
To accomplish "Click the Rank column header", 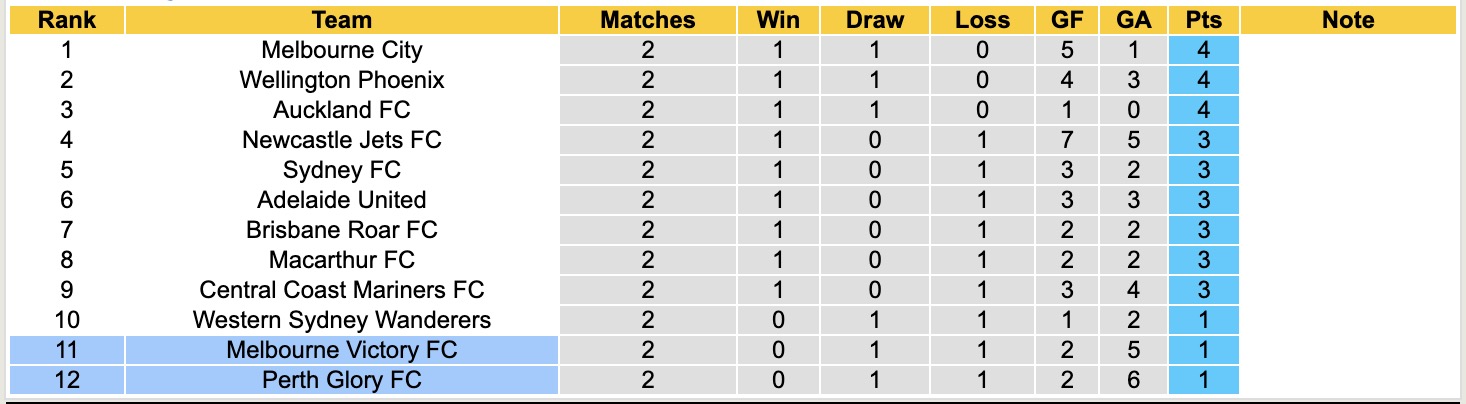I will coord(66,20).
